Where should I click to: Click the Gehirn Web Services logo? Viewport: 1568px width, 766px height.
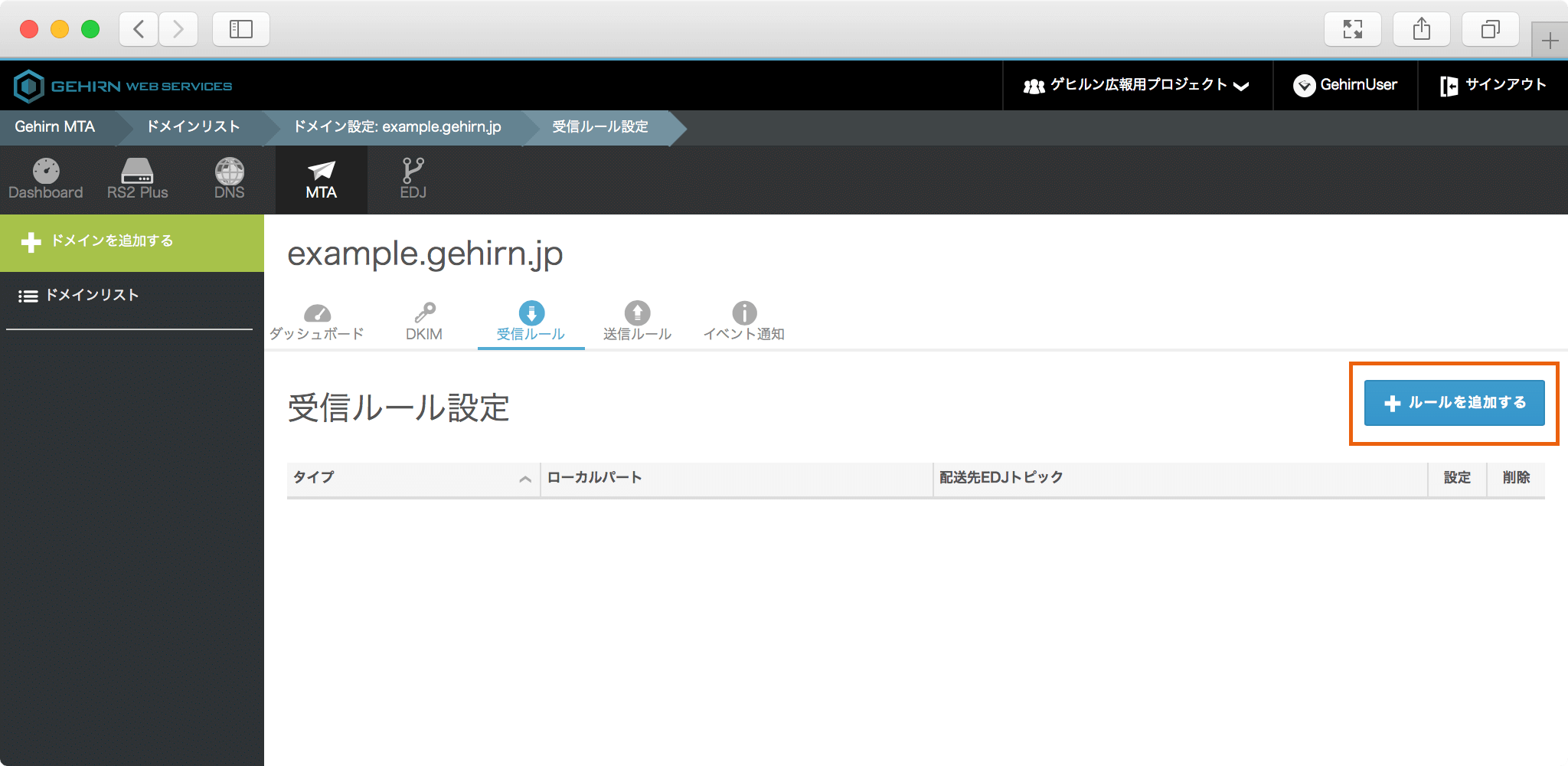click(x=123, y=86)
